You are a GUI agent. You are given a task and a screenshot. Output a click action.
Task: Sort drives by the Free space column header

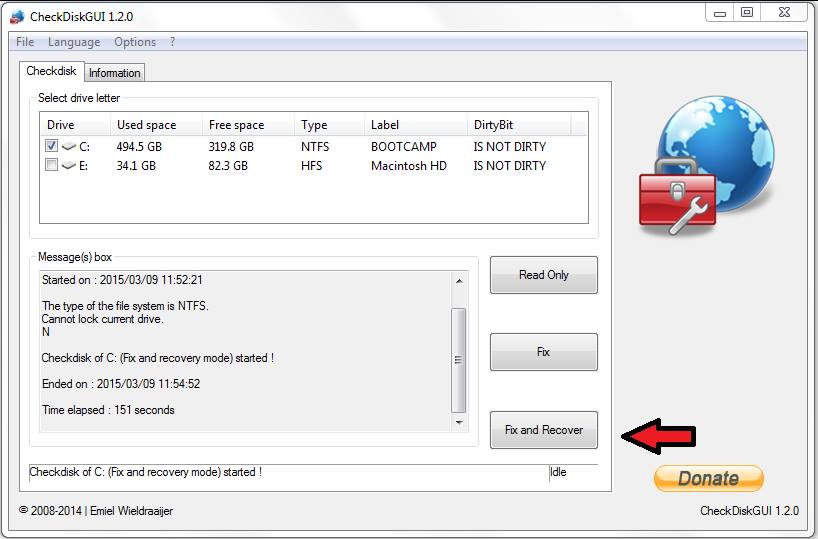click(236, 125)
